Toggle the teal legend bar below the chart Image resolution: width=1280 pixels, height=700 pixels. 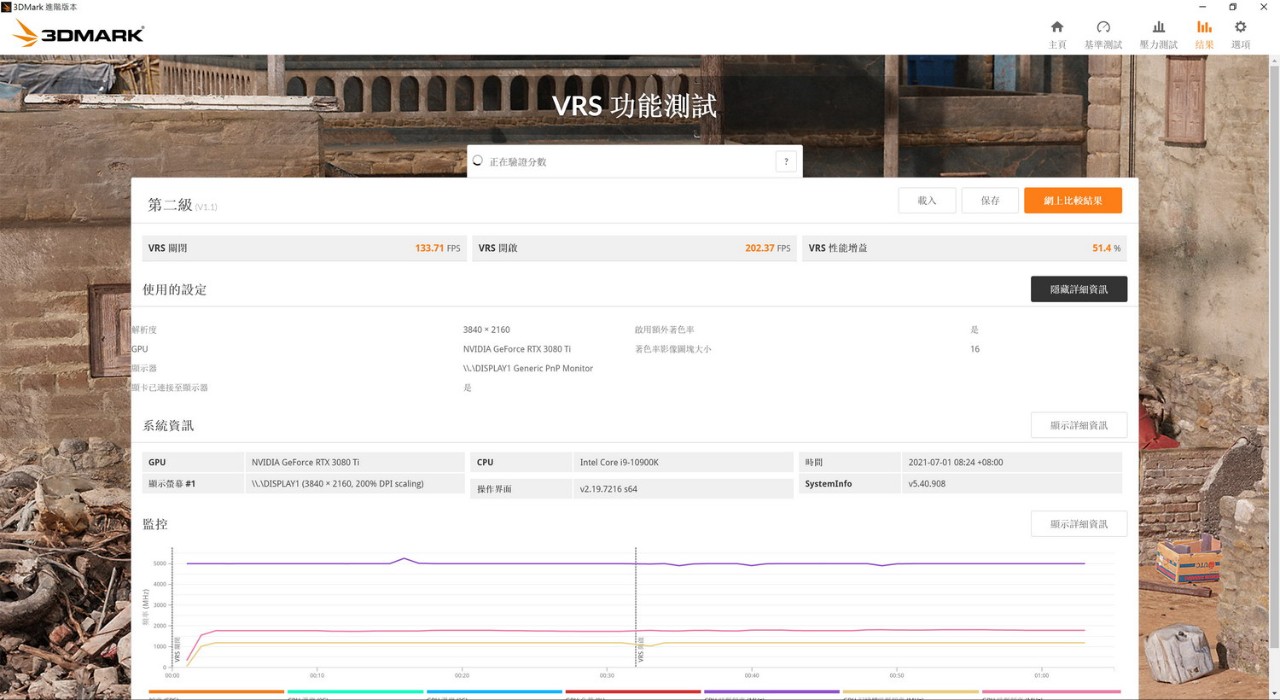click(355, 692)
